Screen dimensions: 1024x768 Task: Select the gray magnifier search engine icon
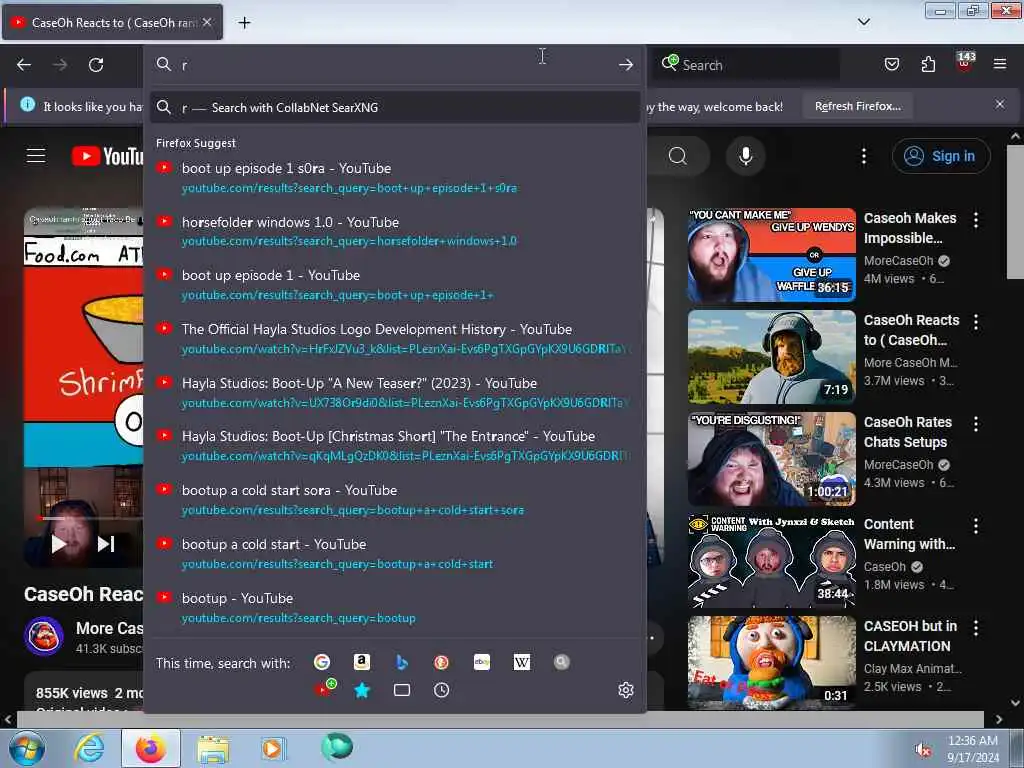pyautogui.click(x=561, y=662)
